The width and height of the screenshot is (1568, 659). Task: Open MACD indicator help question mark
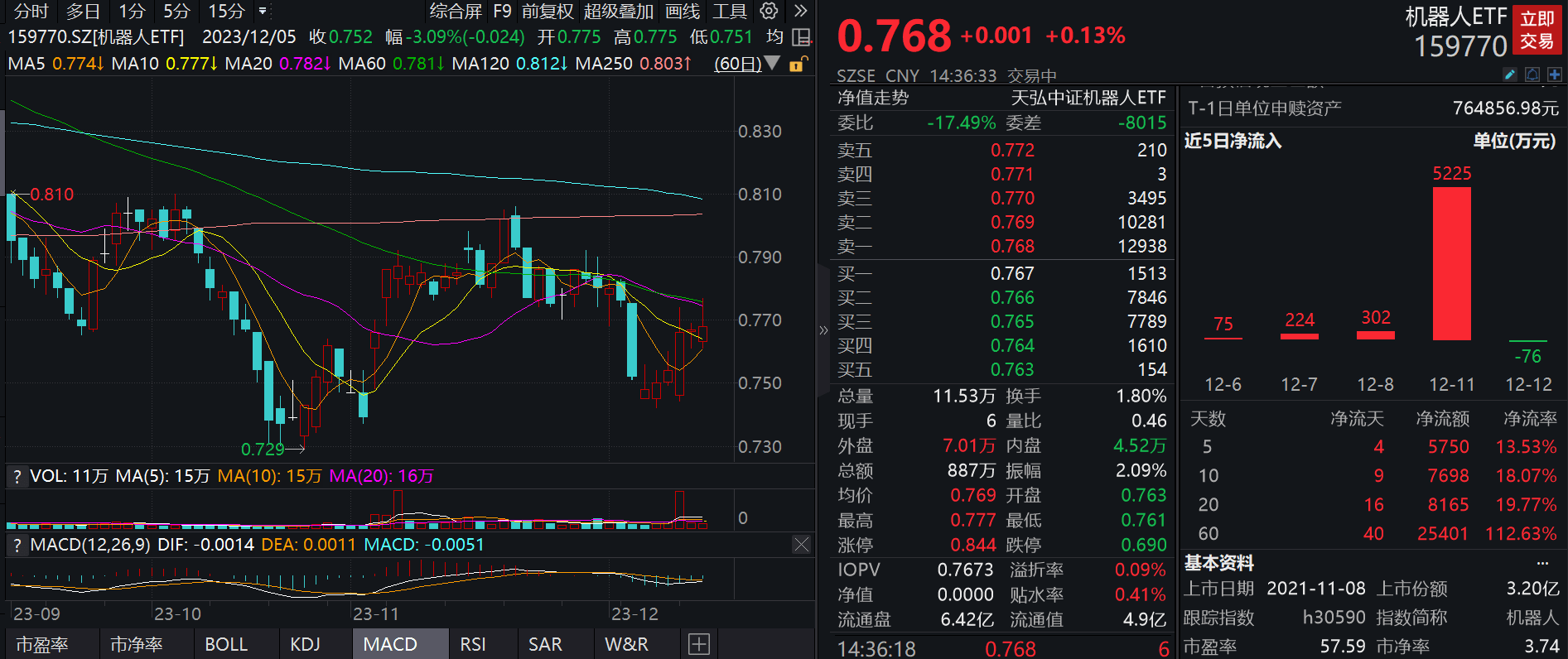click(17, 545)
